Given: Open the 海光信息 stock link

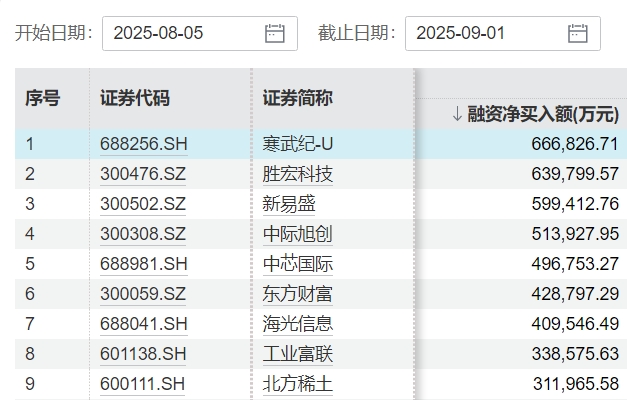Looking at the screenshot, I should (x=297, y=324).
